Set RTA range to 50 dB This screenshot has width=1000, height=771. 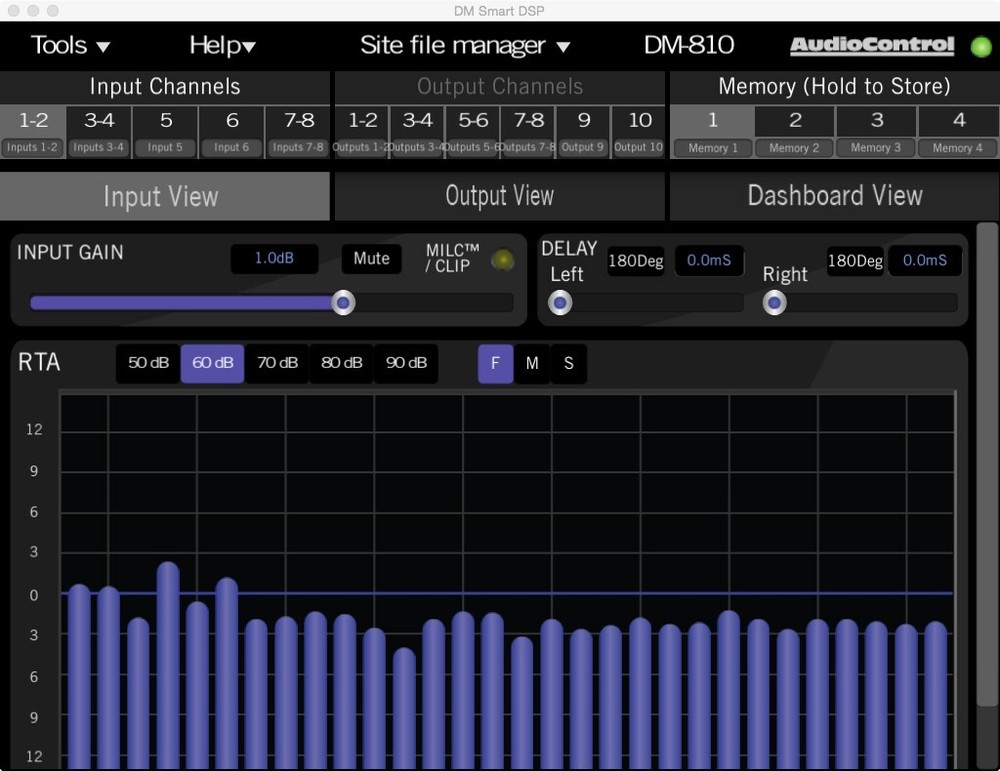[148, 363]
